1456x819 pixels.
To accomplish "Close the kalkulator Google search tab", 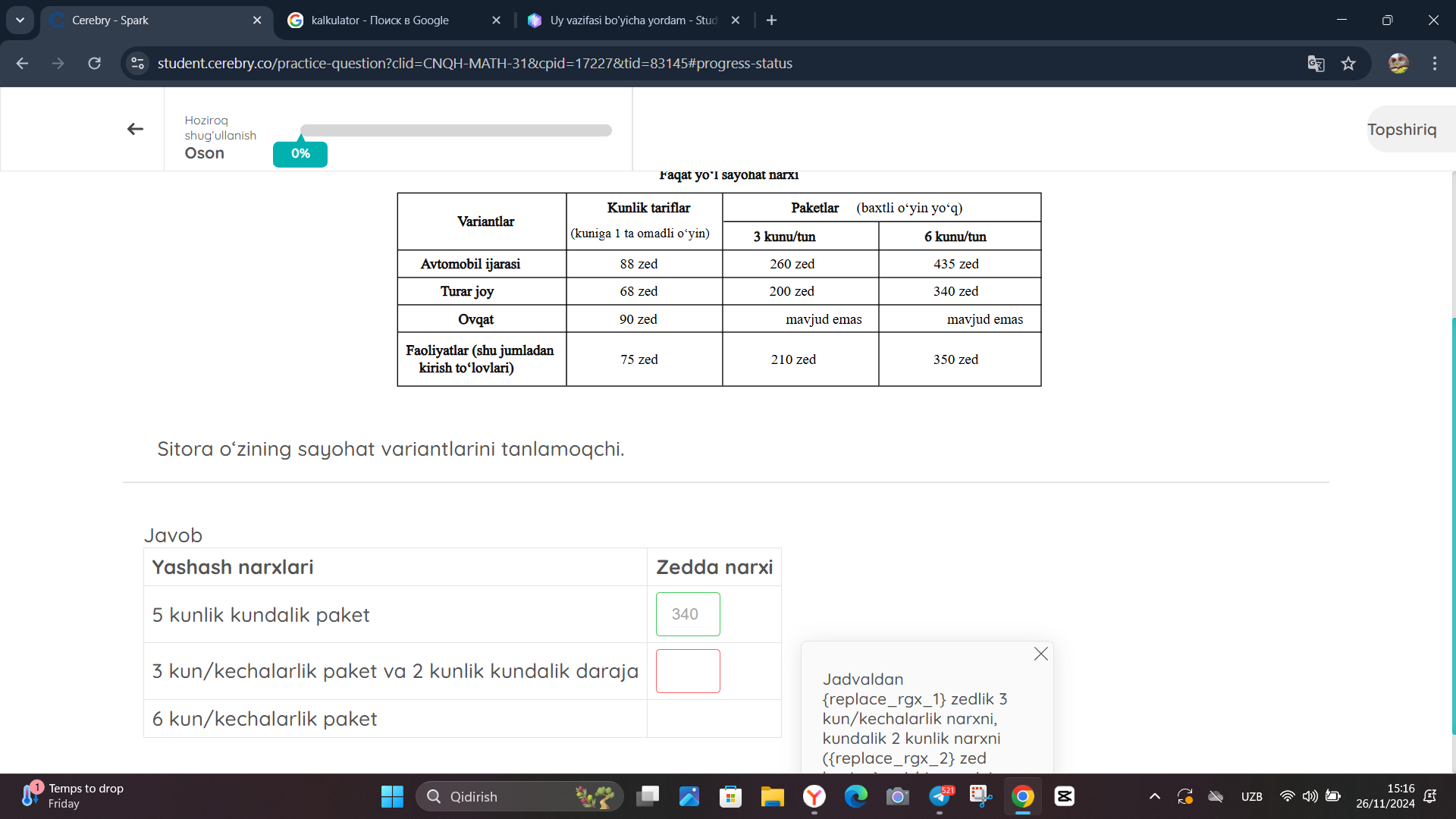I will click(496, 20).
